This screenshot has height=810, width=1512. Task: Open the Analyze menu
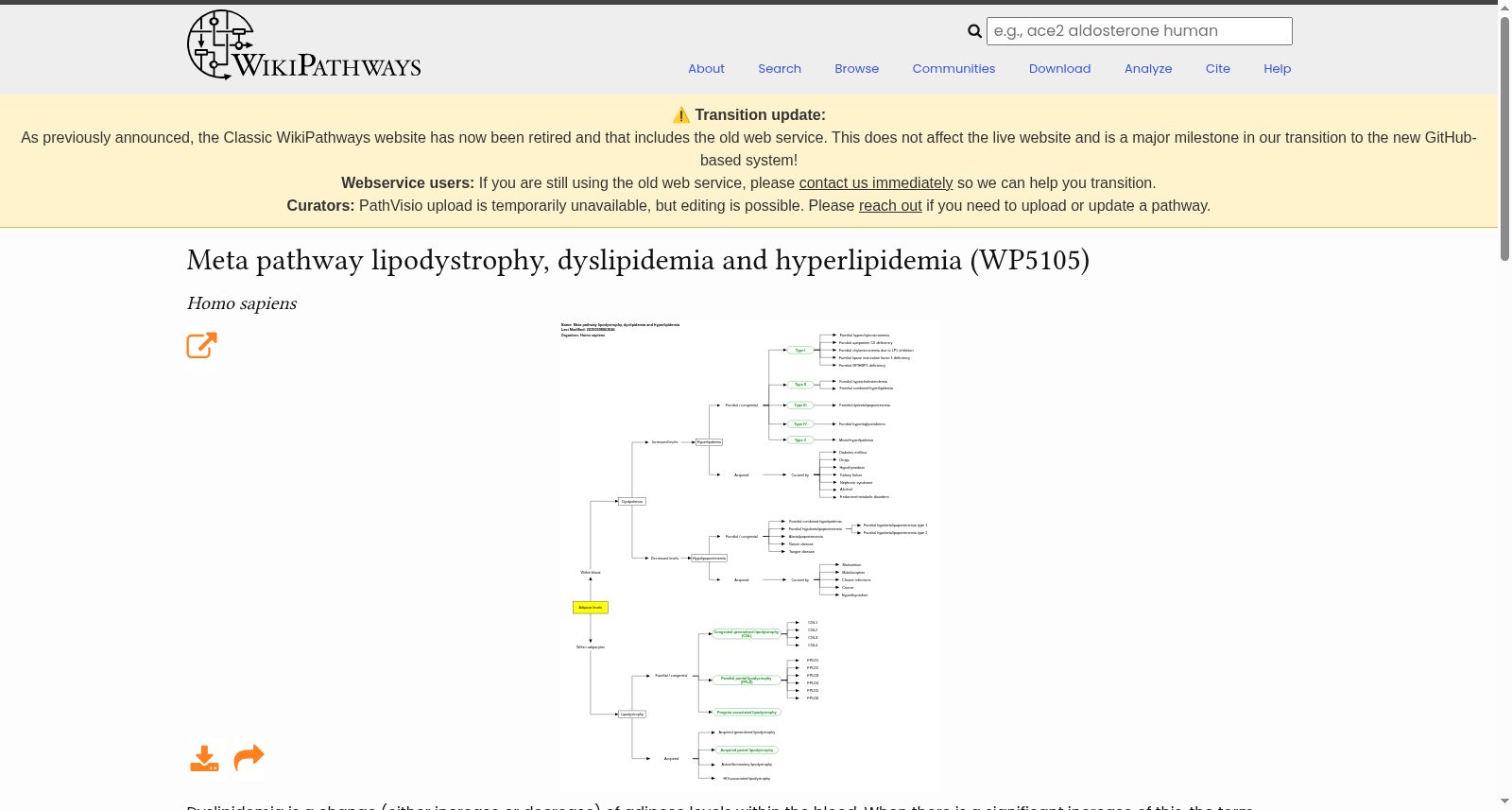1148,69
